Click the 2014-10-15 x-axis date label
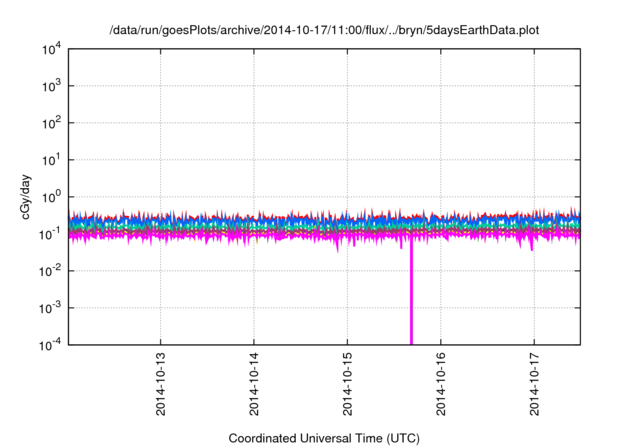The image size is (640, 448). click(347, 384)
